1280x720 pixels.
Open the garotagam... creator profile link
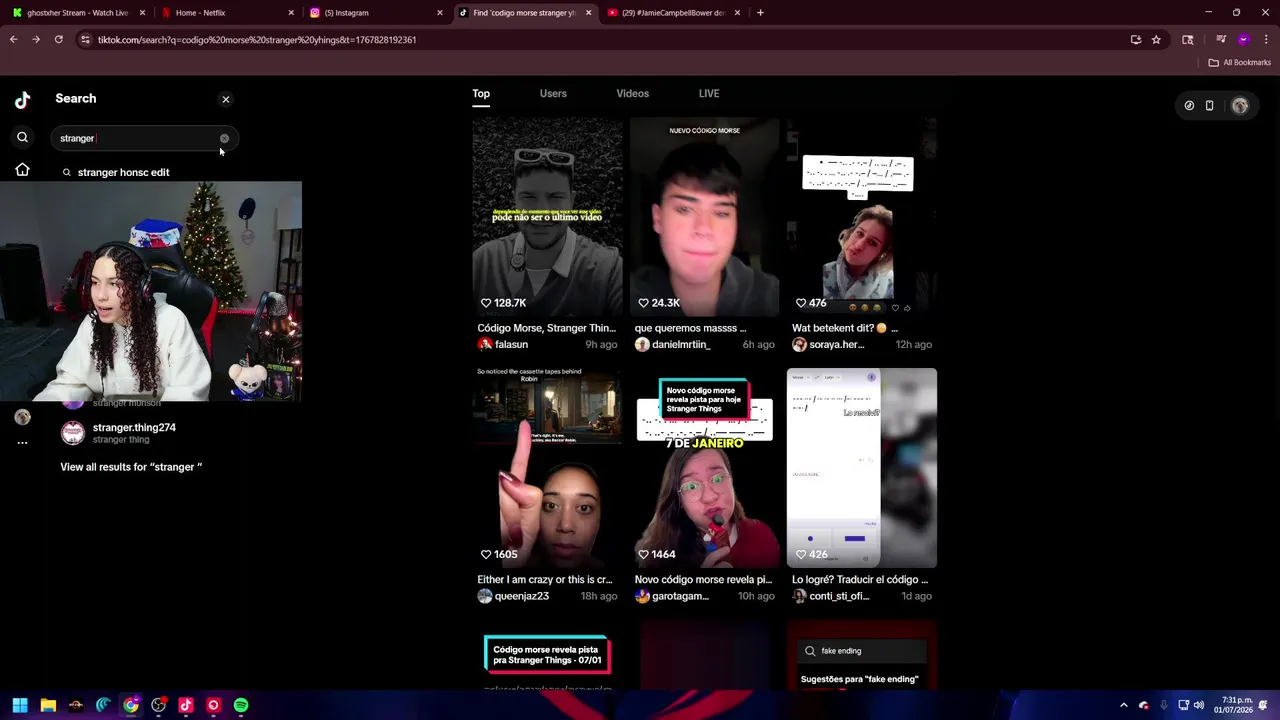click(x=672, y=596)
